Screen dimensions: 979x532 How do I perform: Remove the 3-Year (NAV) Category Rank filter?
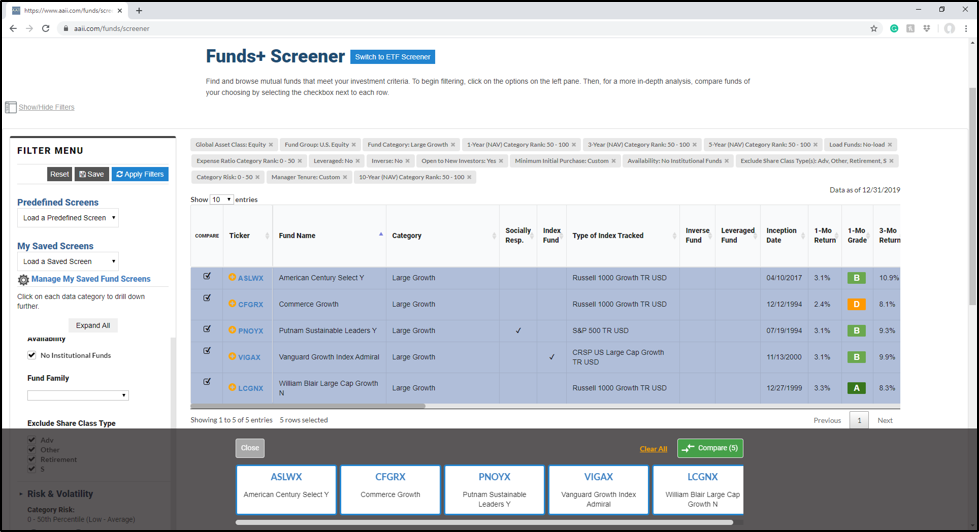[695, 145]
